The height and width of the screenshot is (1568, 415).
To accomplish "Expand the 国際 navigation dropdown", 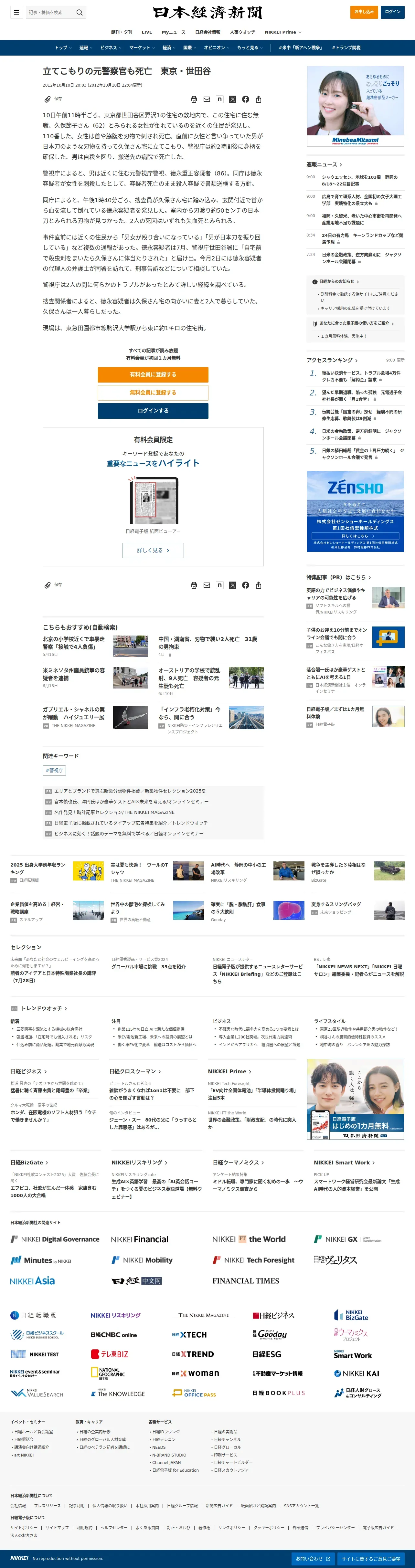I will click(190, 47).
